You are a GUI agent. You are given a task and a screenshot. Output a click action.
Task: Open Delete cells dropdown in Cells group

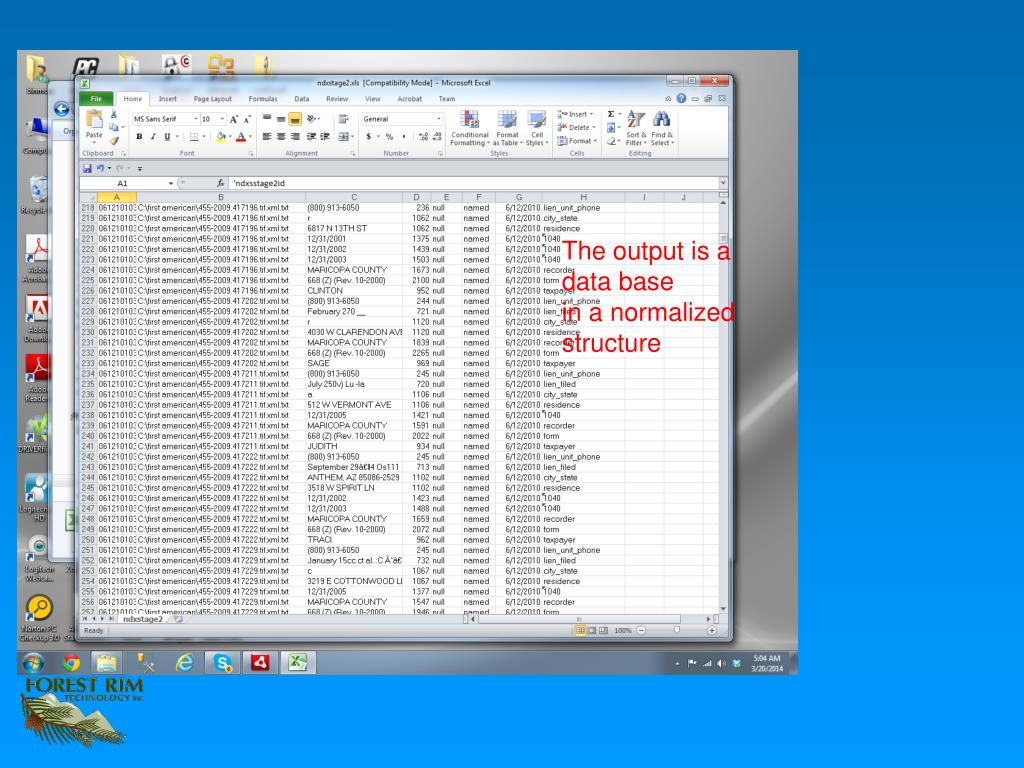click(577, 127)
